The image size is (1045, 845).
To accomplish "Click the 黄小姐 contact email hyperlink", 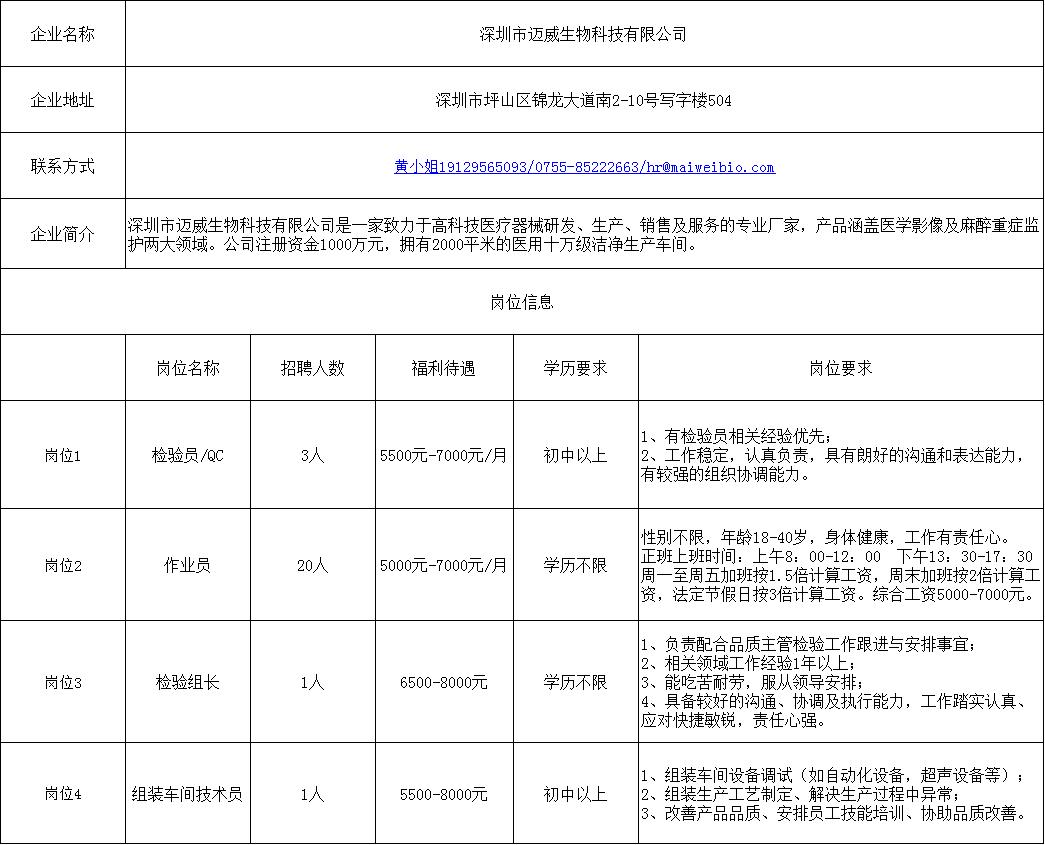I will 584,167.
